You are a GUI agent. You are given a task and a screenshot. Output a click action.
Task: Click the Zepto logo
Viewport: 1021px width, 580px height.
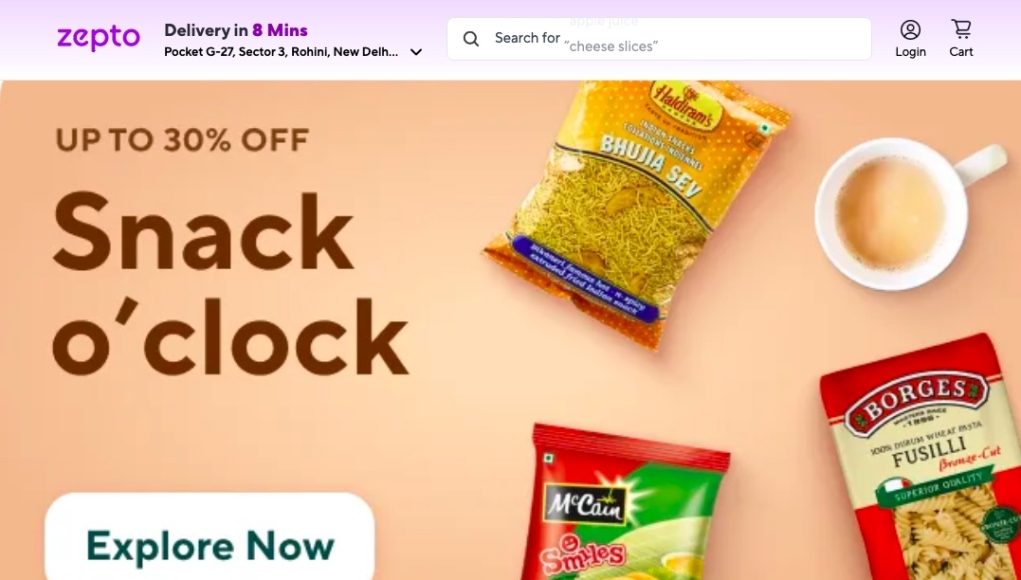(x=98, y=38)
